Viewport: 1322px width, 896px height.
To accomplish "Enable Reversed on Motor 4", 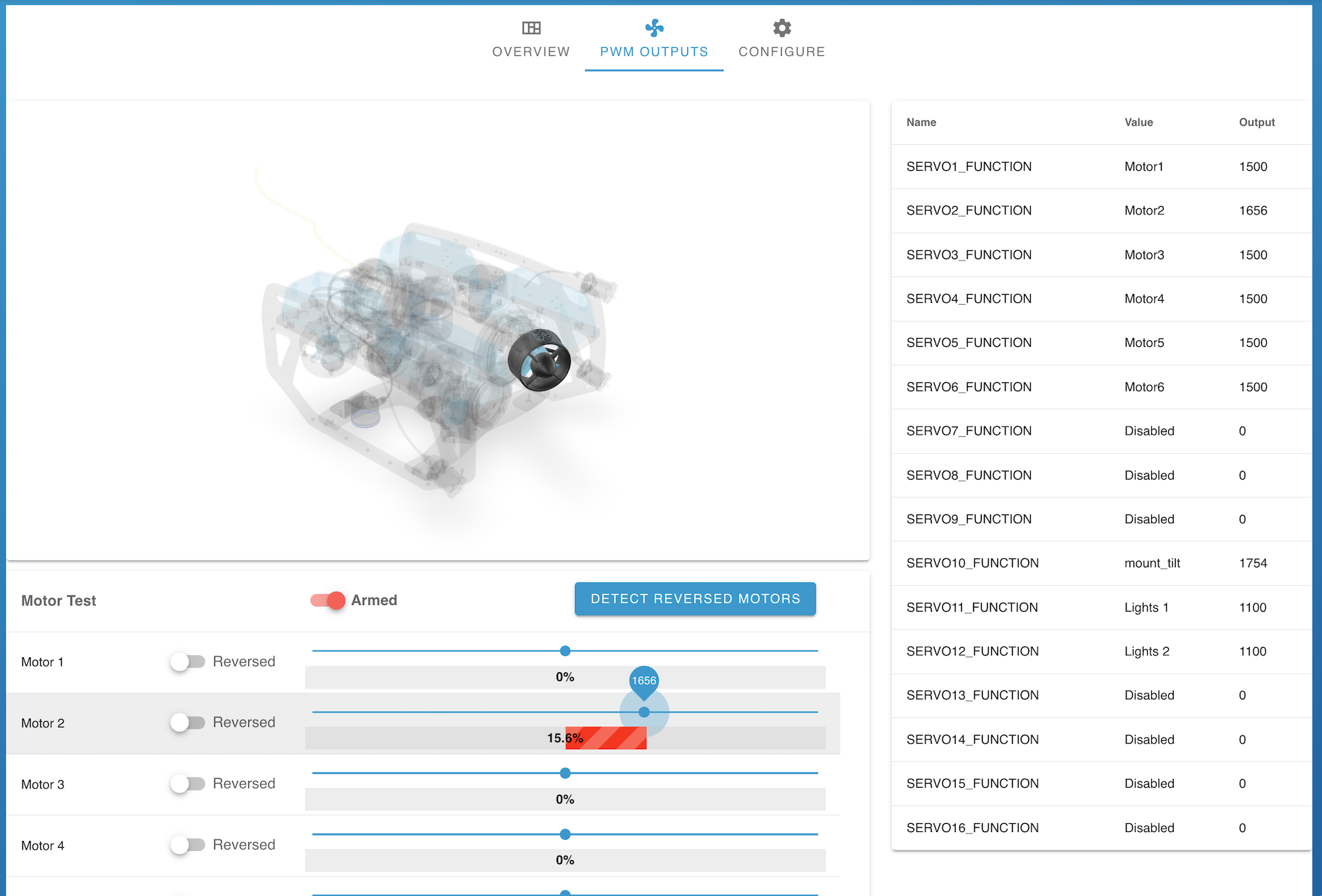I will click(188, 845).
